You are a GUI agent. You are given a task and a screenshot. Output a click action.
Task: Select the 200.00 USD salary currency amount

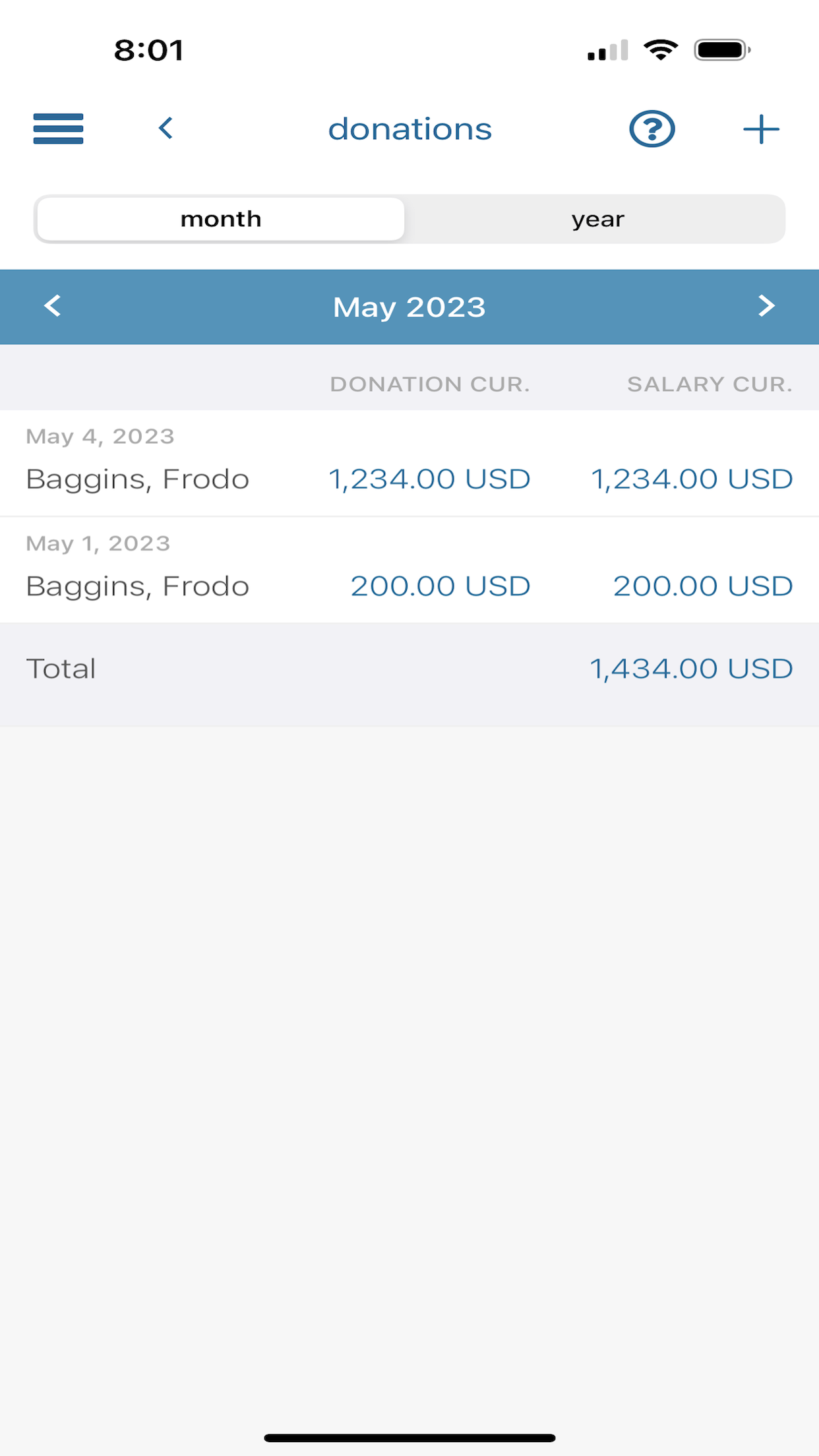click(x=703, y=586)
